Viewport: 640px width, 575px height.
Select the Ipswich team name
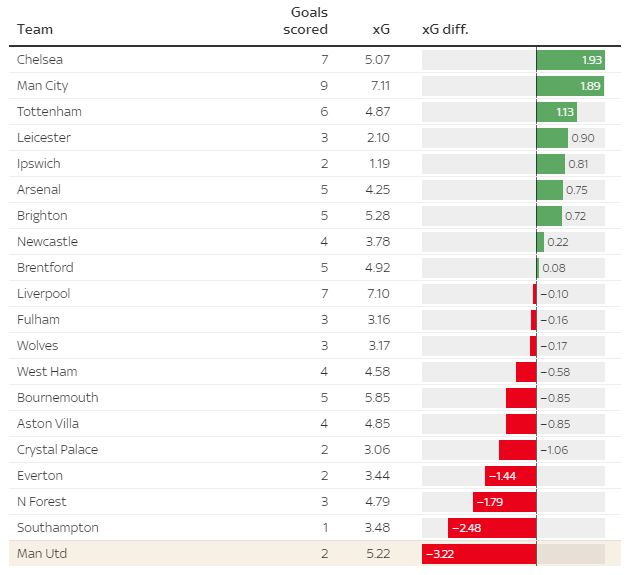(x=39, y=164)
